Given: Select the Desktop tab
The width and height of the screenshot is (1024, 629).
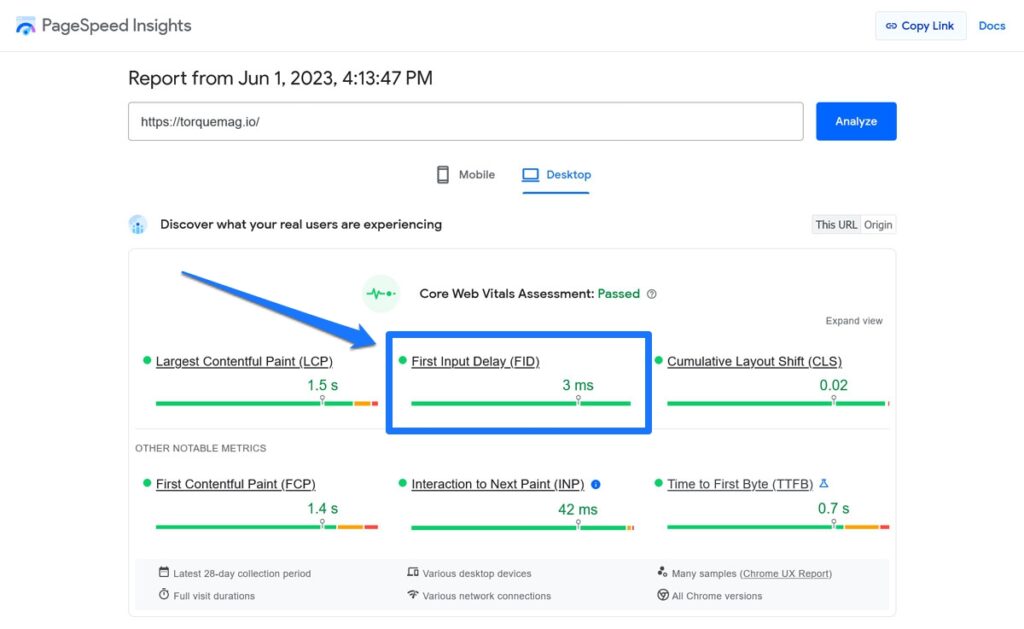Looking at the screenshot, I should (x=556, y=174).
